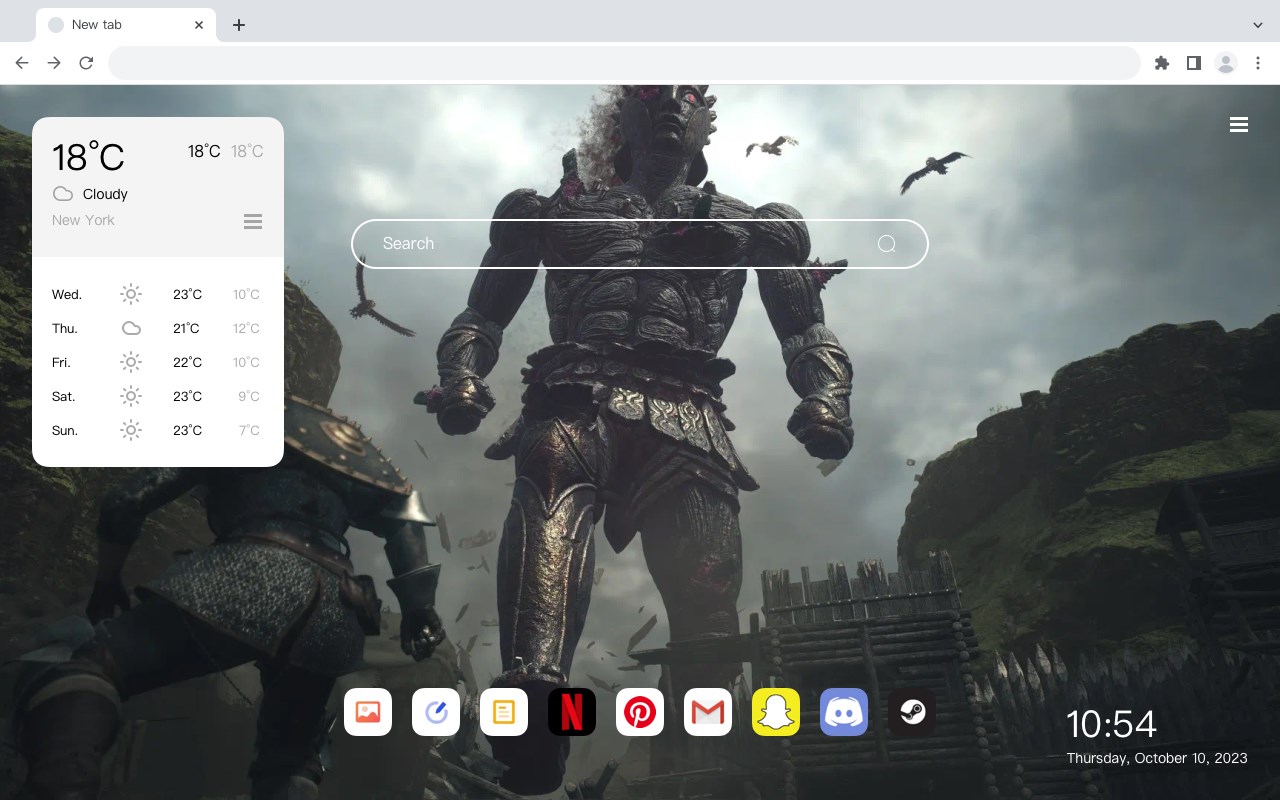Open the Netflix shortcut
Screen dimensions: 1280x800
tap(572, 712)
